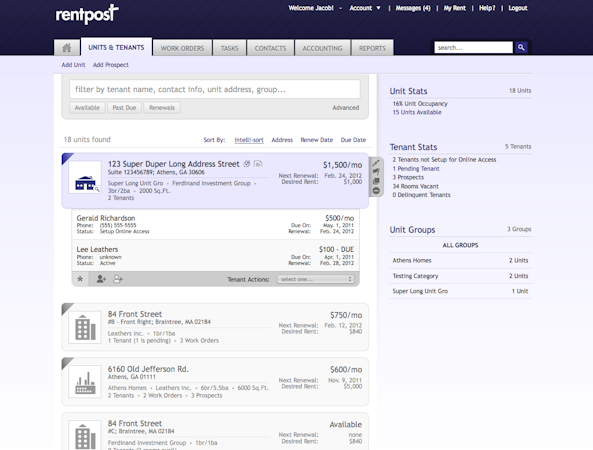Click the Add Prospect link
Image resolution: width=593 pixels, height=450 pixels.
pyautogui.click(x=111, y=65)
